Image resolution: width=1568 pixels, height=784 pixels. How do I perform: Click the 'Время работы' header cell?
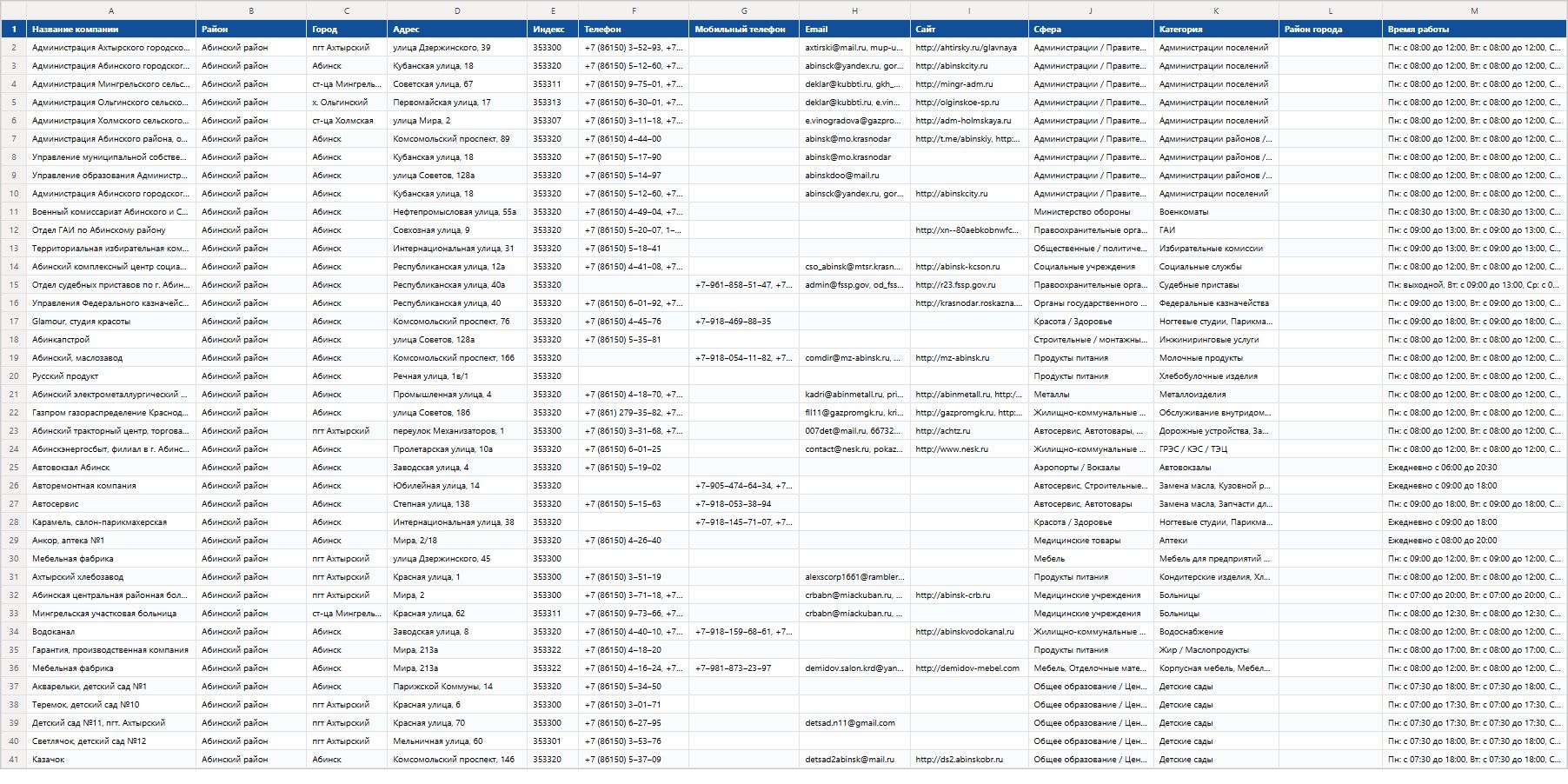click(1474, 30)
